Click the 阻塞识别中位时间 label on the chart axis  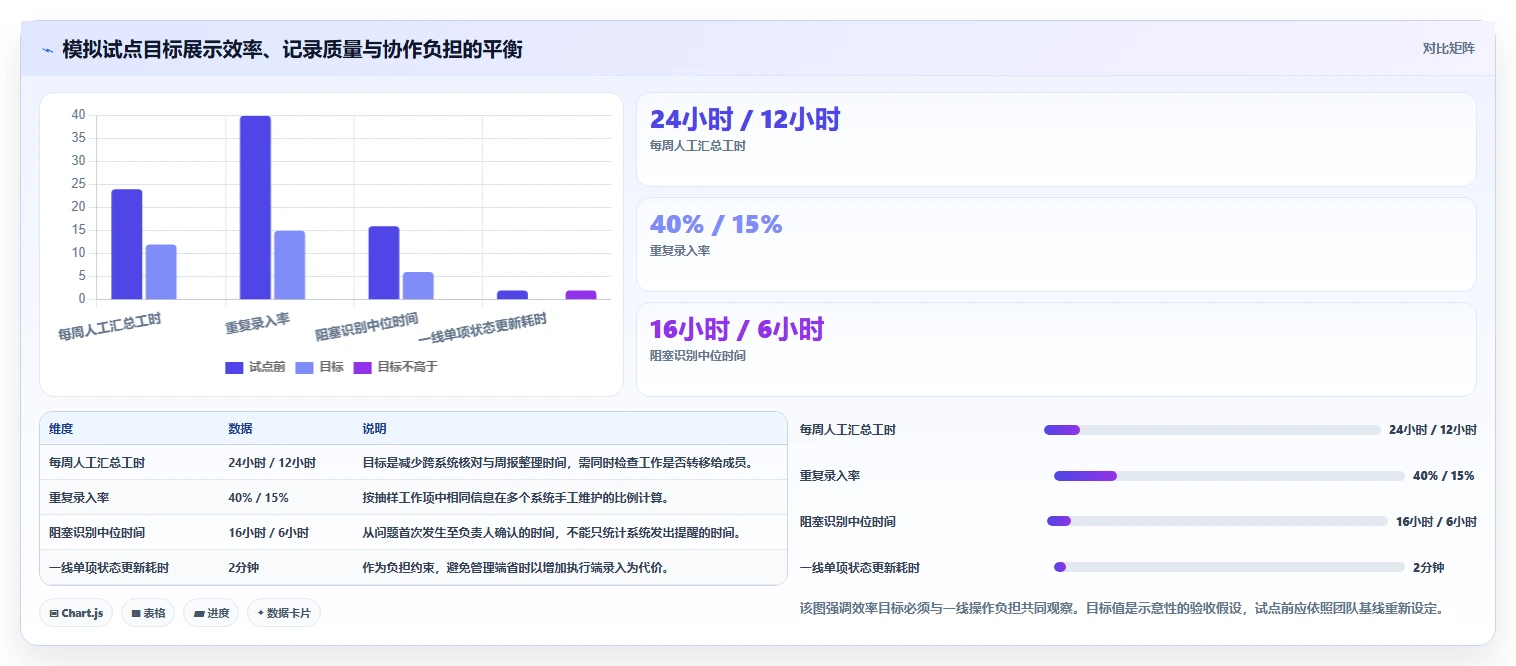tap(366, 326)
